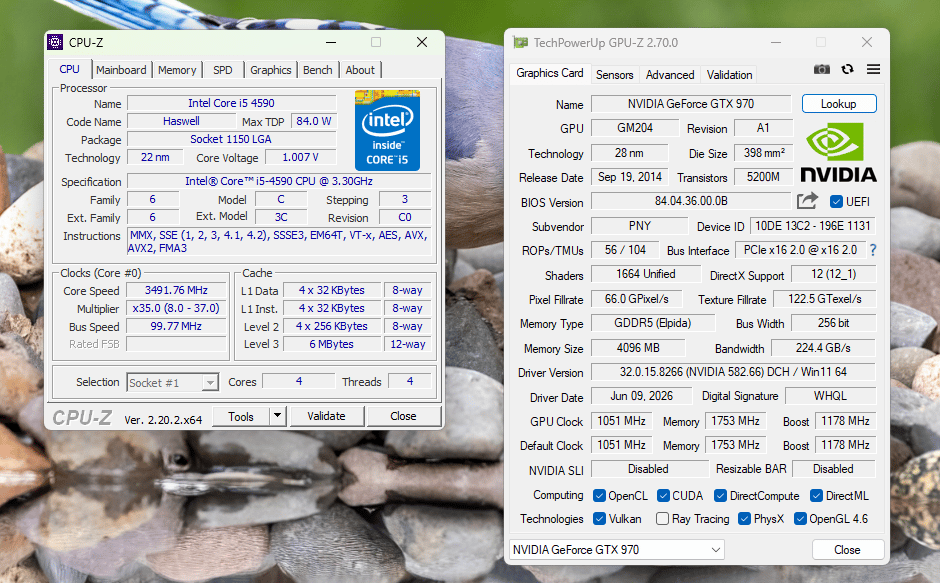Click the Instructions list in CPU-Z
This screenshot has width=940, height=583.
279,242
